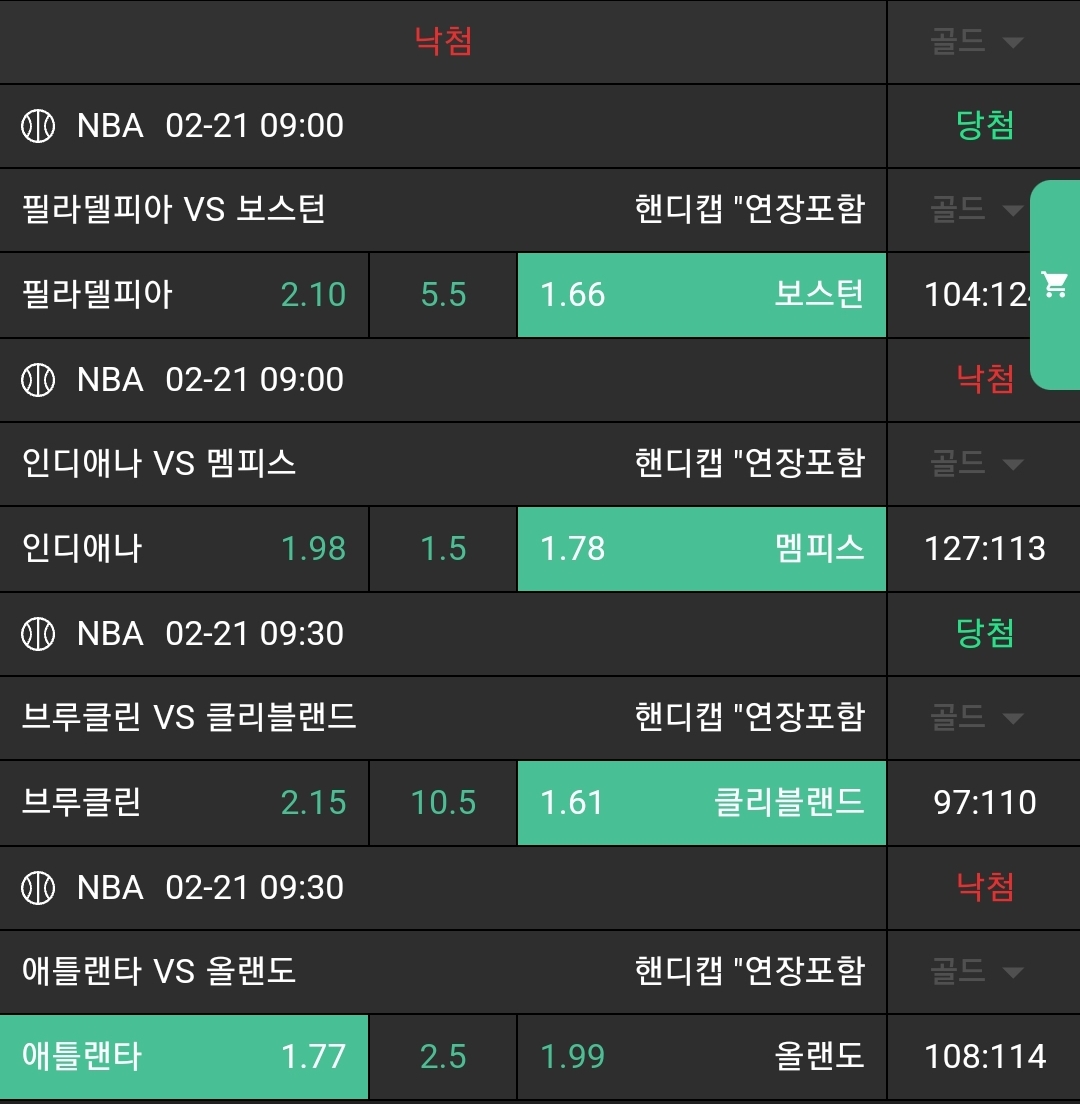Image resolution: width=1080 pixels, height=1104 pixels.
Task: Click basketball icon for Brooklyn vs Cleveland game
Action: 38,634
